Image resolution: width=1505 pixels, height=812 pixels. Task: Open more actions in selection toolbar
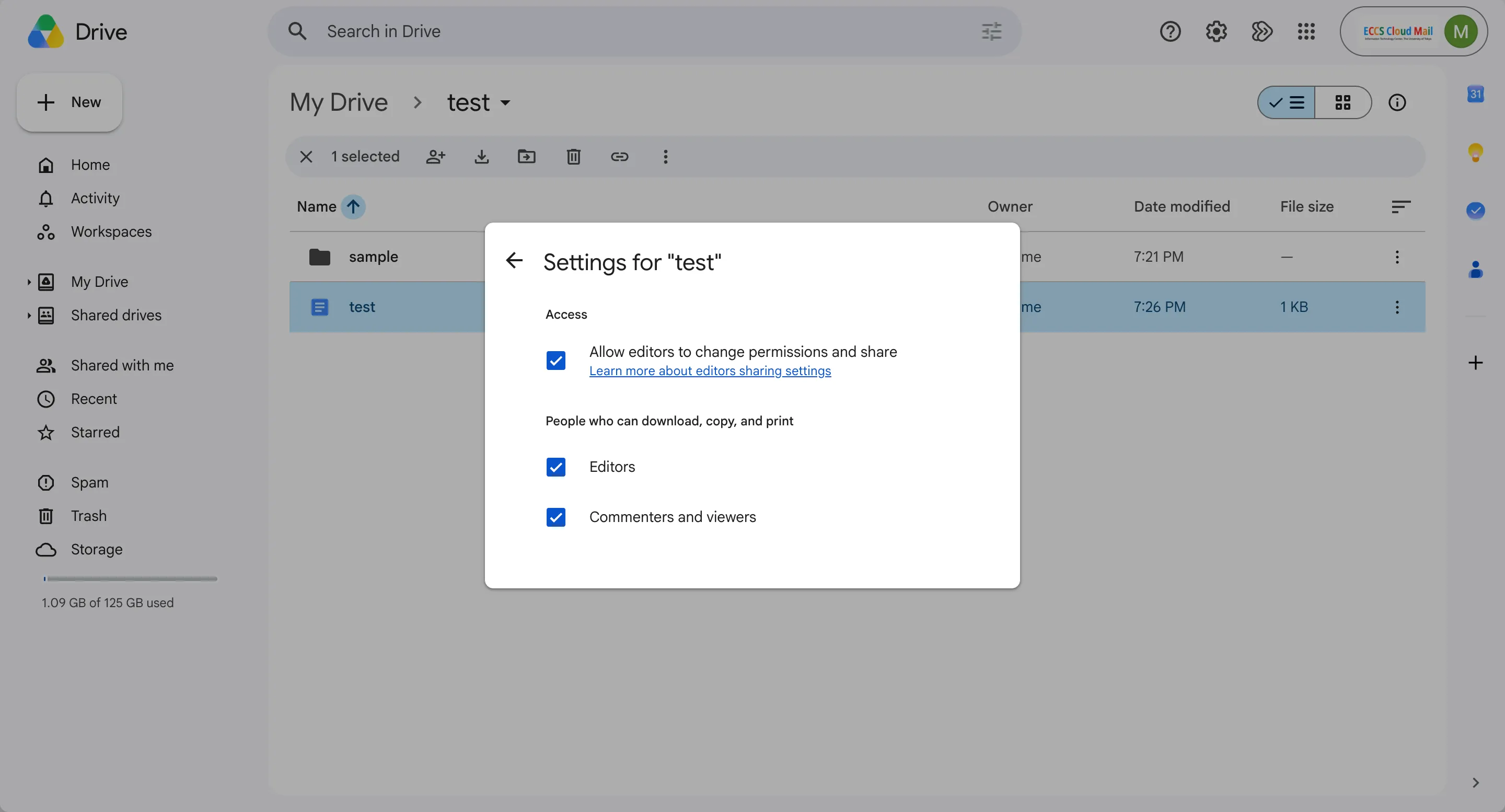click(x=665, y=157)
